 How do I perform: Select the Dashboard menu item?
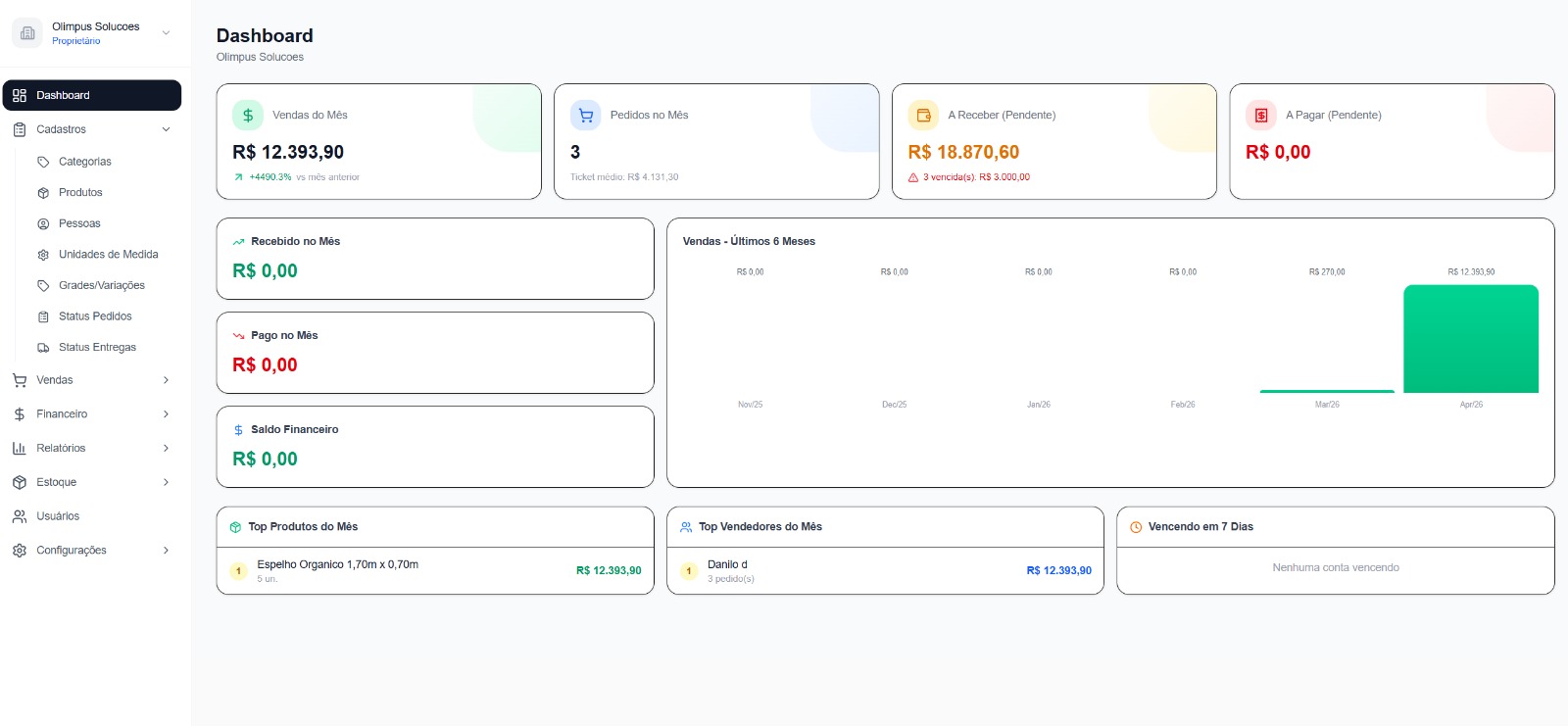pyautogui.click(x=91, y=95)
